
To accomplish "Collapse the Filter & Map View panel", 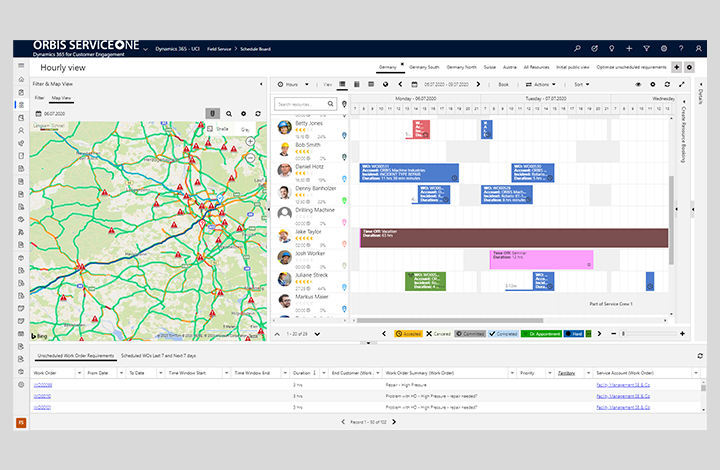I will tap(261, 84).
